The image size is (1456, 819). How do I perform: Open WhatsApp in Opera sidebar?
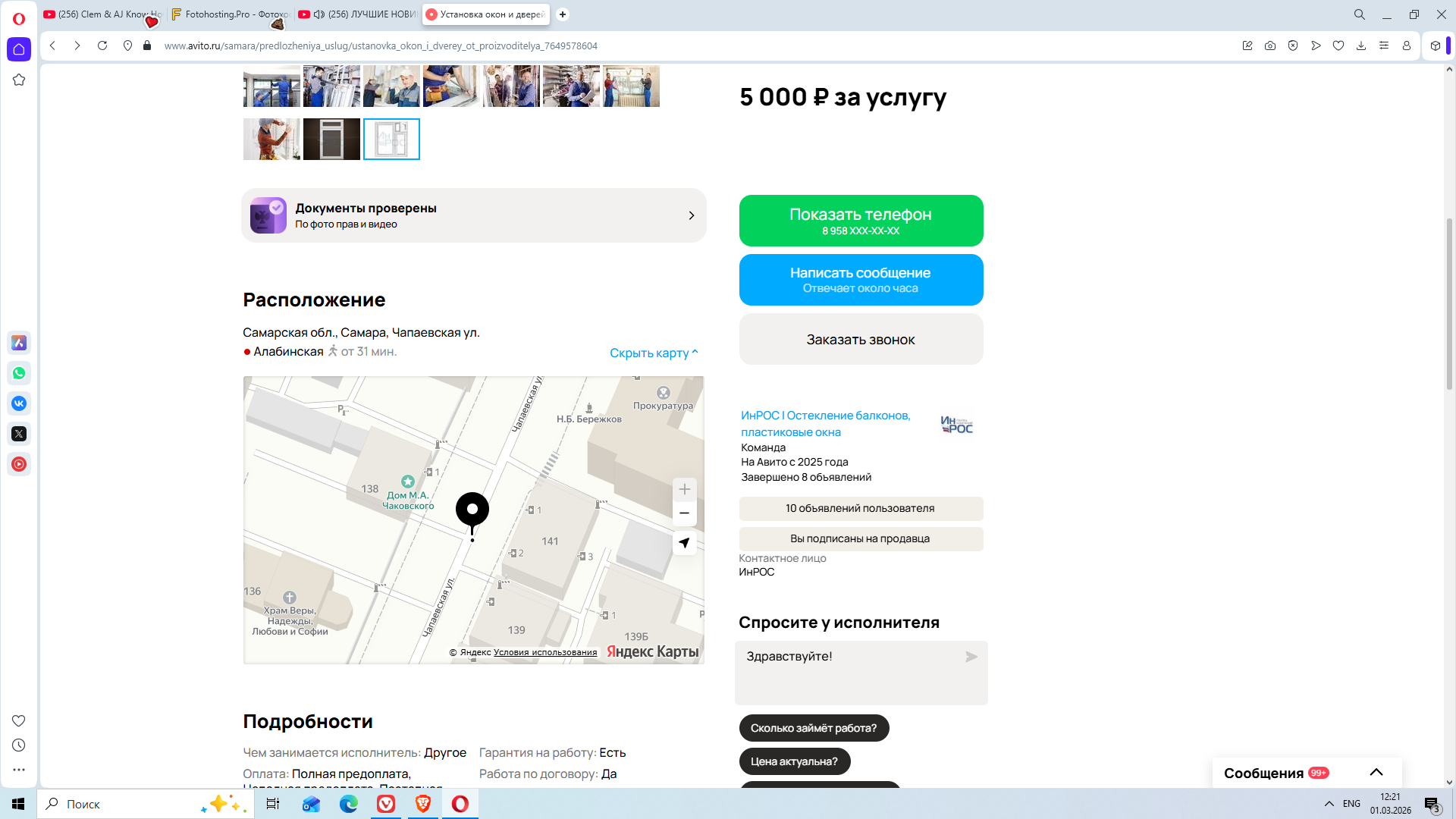(19, 373)
